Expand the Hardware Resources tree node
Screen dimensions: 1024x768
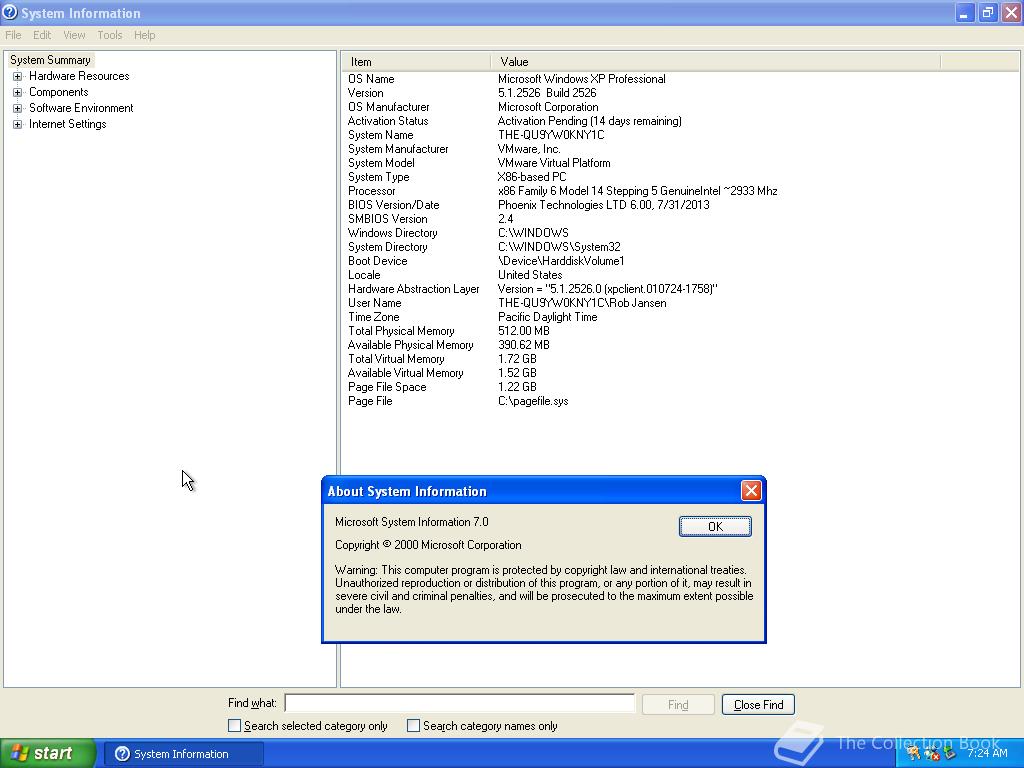18,76
